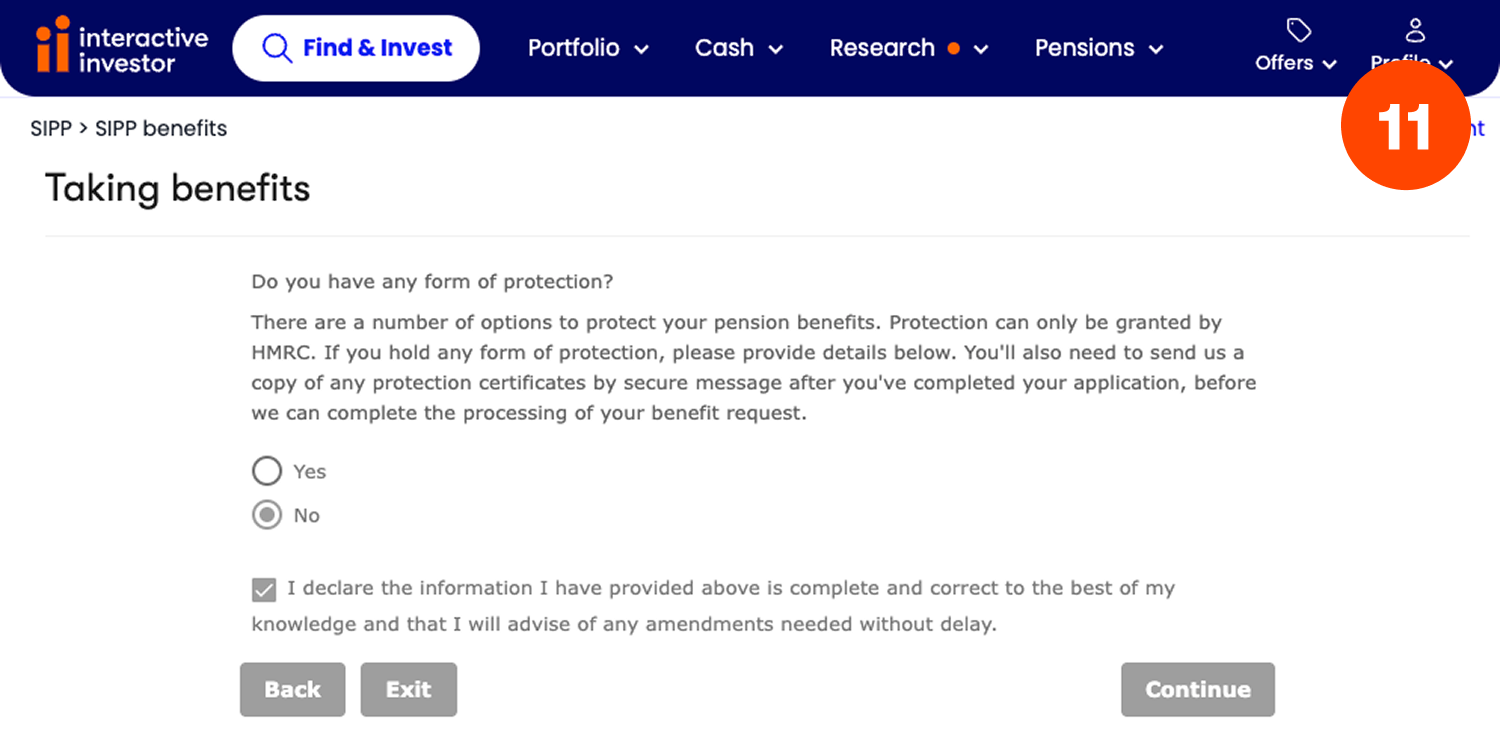Expand the Portfolio dropdown chevron
Viewport: 1500px width, 750px height.
pos(641,49)
